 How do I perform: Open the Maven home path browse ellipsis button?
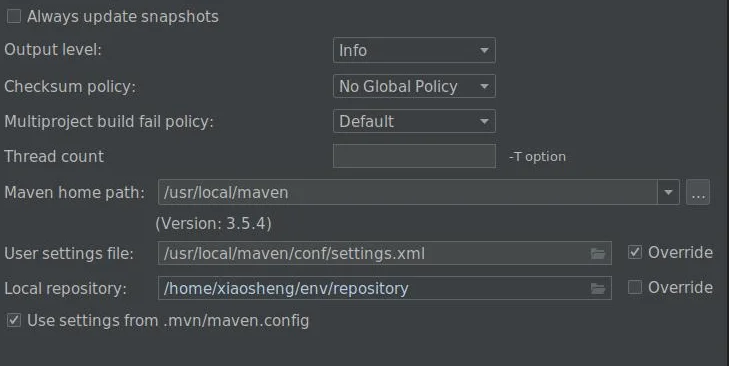[x=698, y=192]
